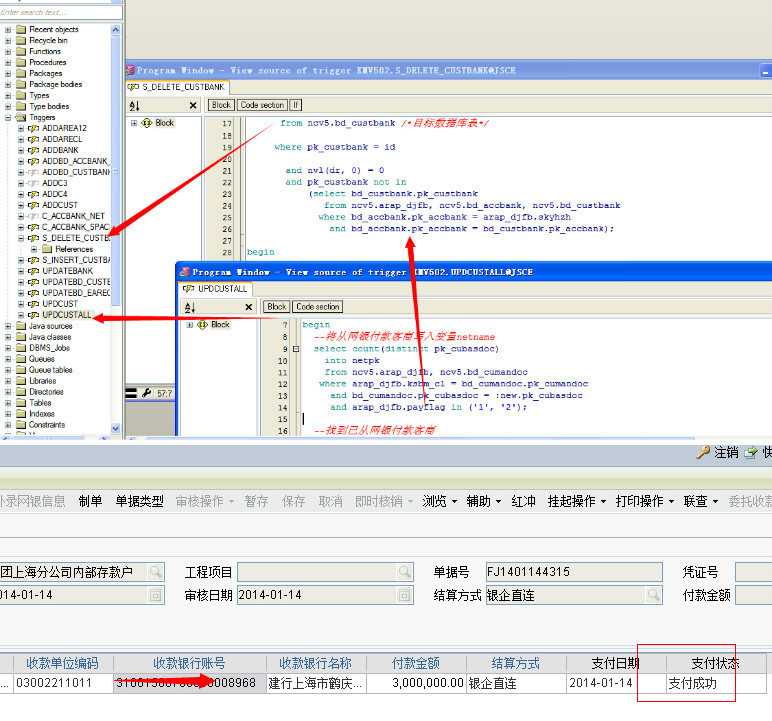Click Code section button in UPDCUSTALL window

[x=318, y=307]
